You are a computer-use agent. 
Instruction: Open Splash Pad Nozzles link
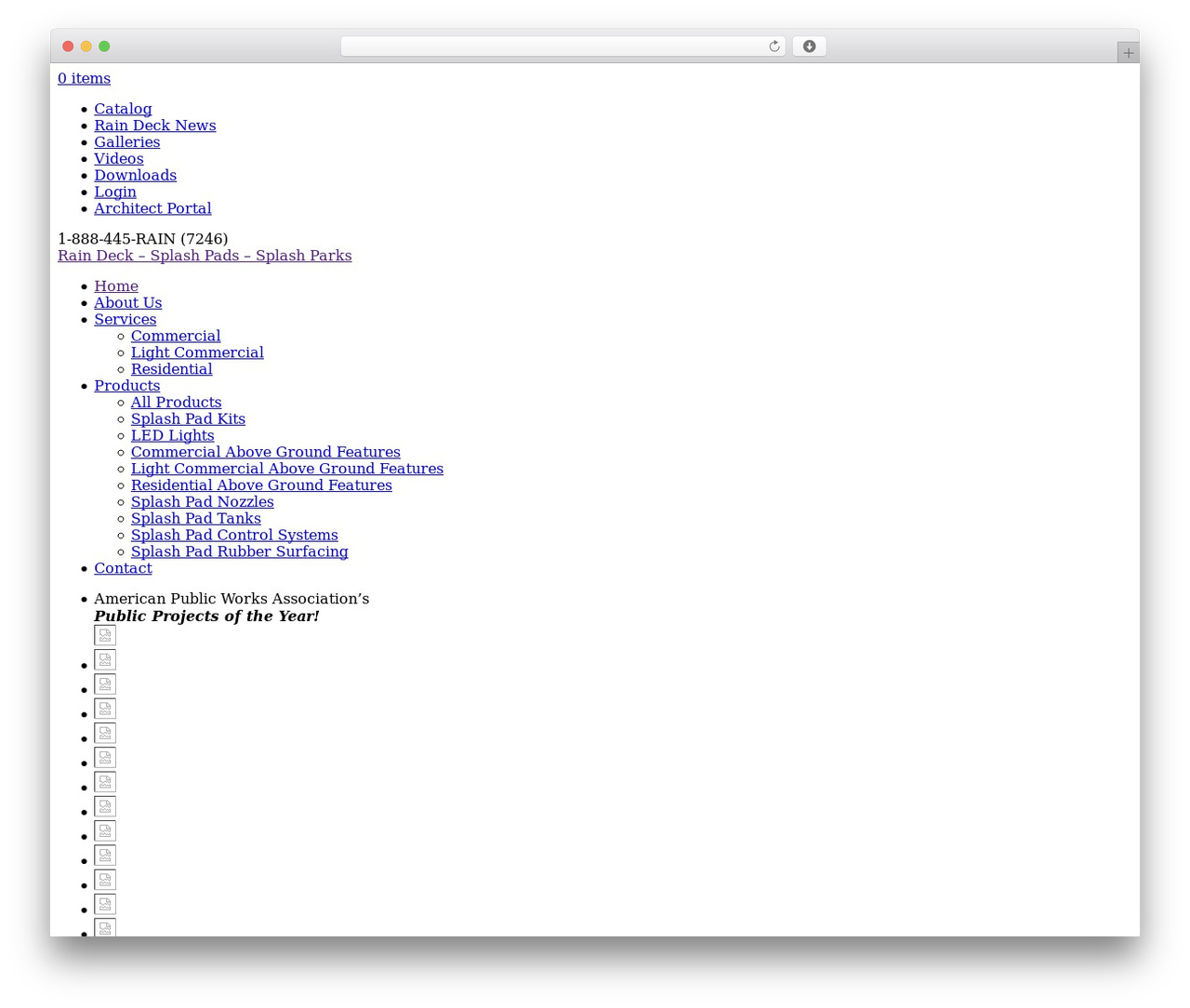202,503
